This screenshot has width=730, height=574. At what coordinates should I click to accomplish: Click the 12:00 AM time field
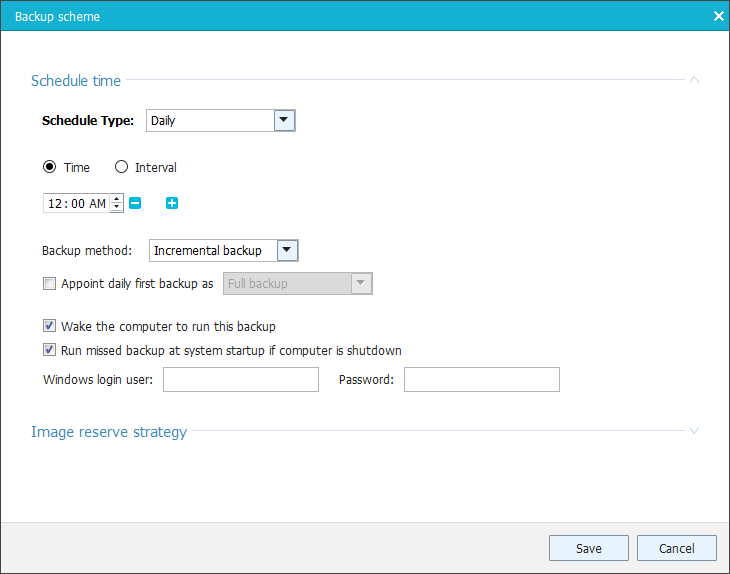click(x=76, y=204)
